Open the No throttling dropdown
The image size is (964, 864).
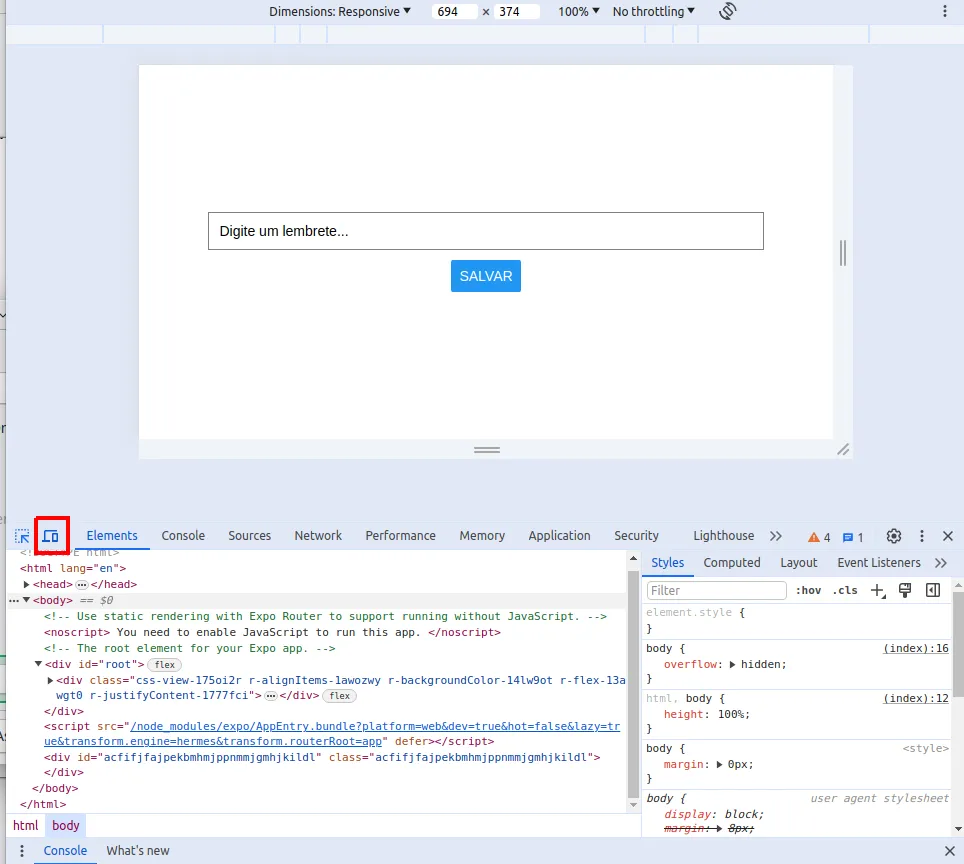pos(654,12)
